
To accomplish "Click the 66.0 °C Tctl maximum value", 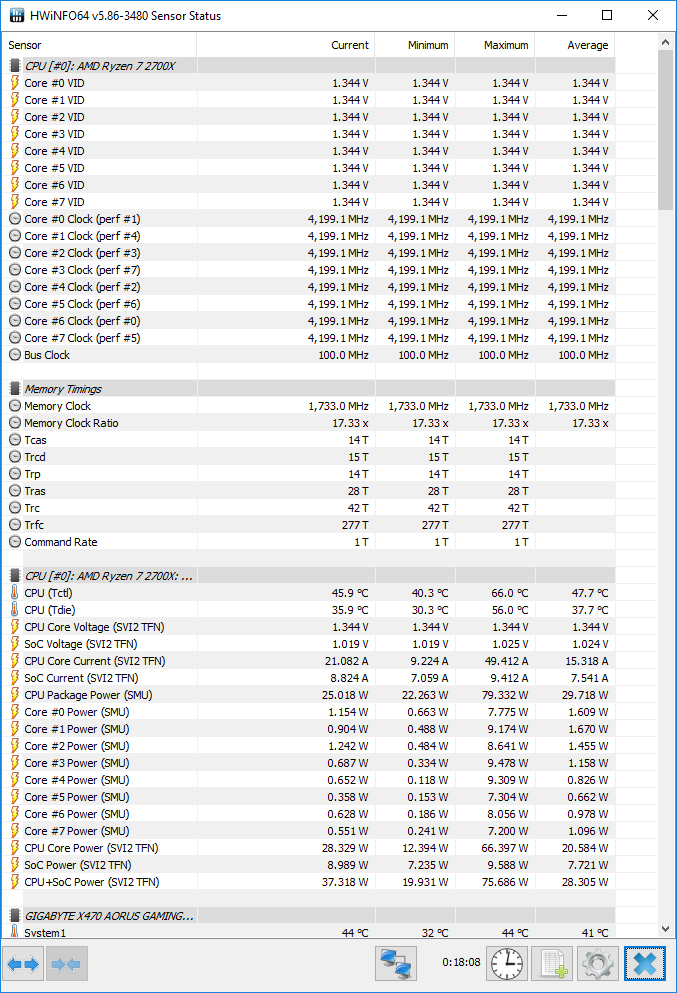I will (x=510, y=593).
